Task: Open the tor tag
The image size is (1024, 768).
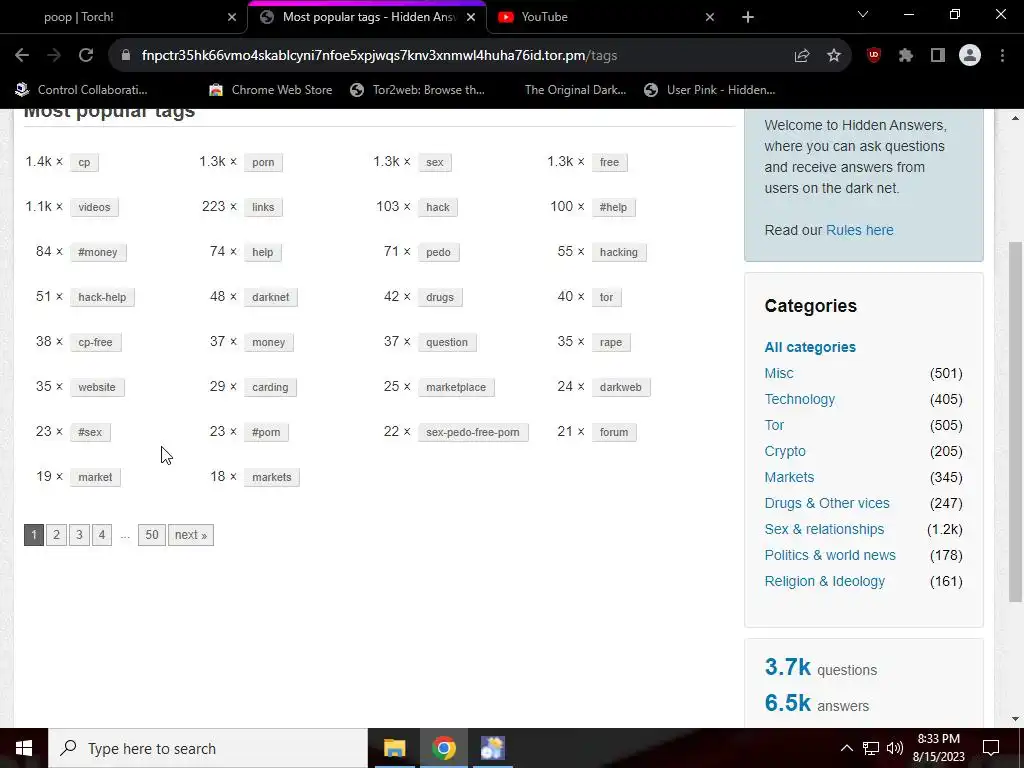Action: click(607, 297)
